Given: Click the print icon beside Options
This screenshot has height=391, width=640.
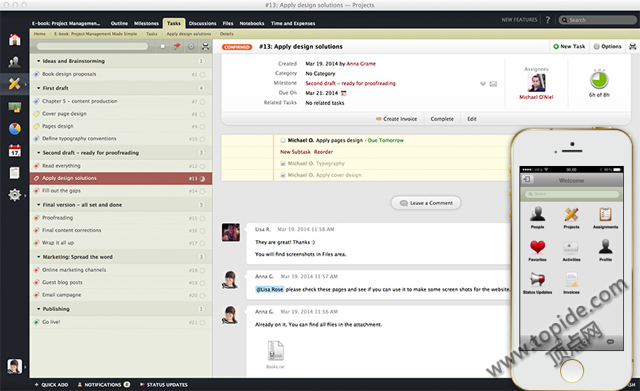Looking at the screenshot, I should (633, 47).
